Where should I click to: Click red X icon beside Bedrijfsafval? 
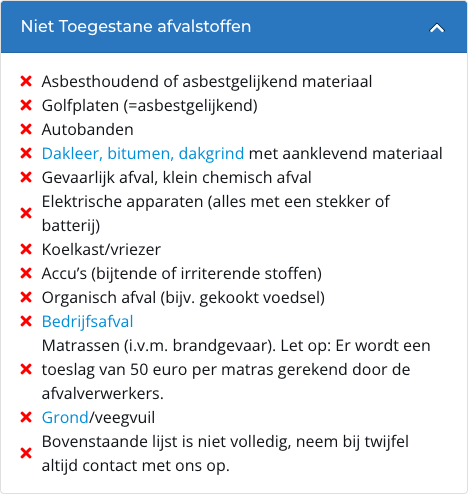pos(26,321)
